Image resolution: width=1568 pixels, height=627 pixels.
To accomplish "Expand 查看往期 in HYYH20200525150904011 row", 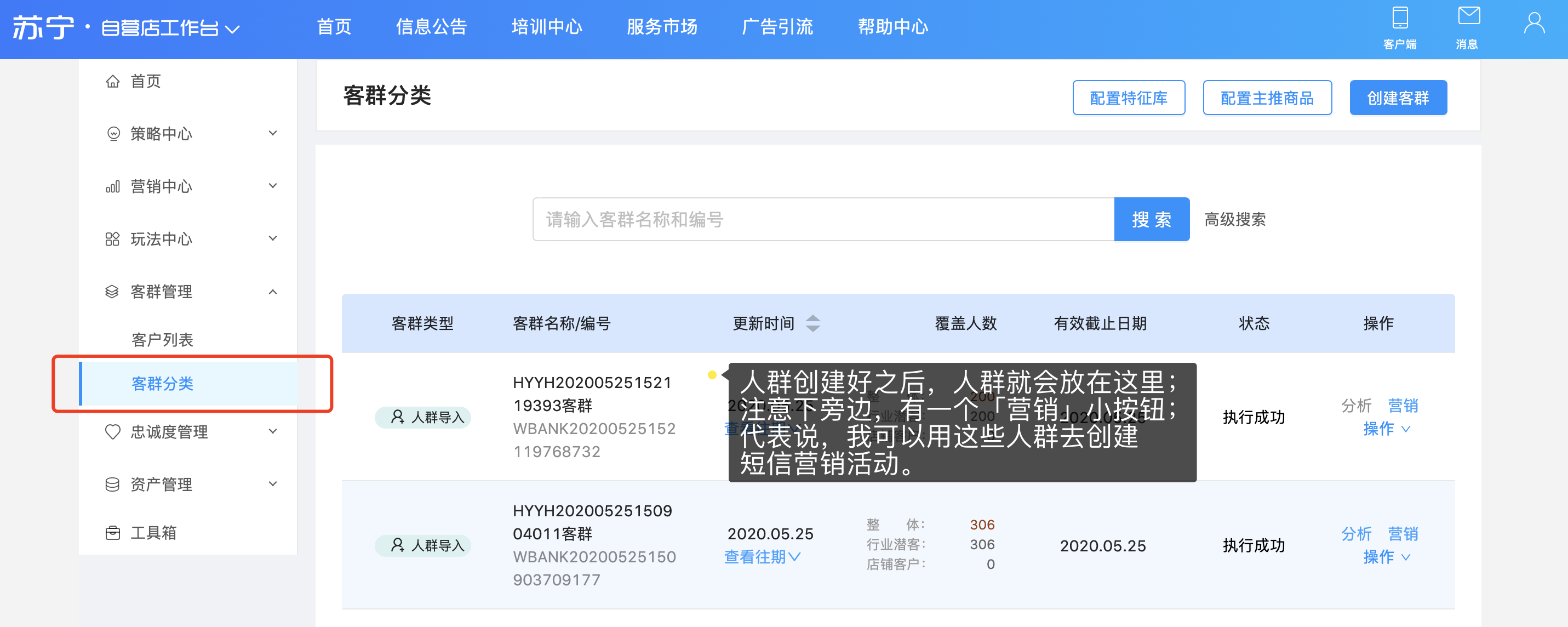I will point(762,557).
